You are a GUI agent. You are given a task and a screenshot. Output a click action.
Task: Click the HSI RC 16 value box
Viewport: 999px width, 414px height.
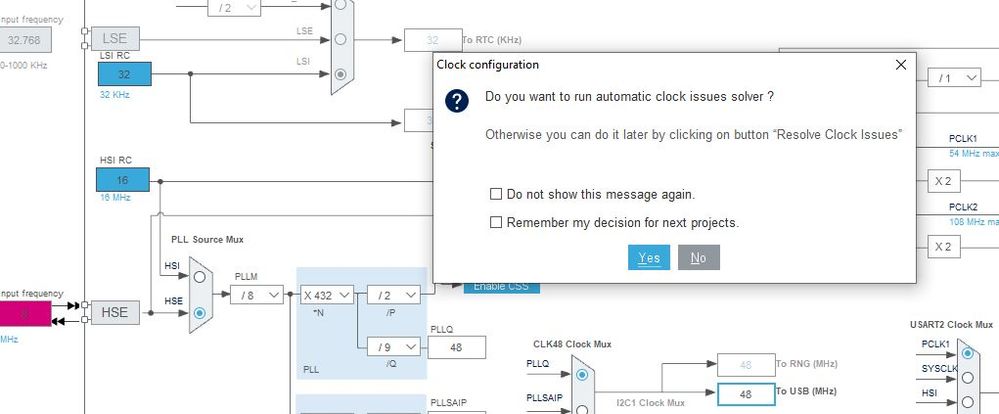[123, 180]
